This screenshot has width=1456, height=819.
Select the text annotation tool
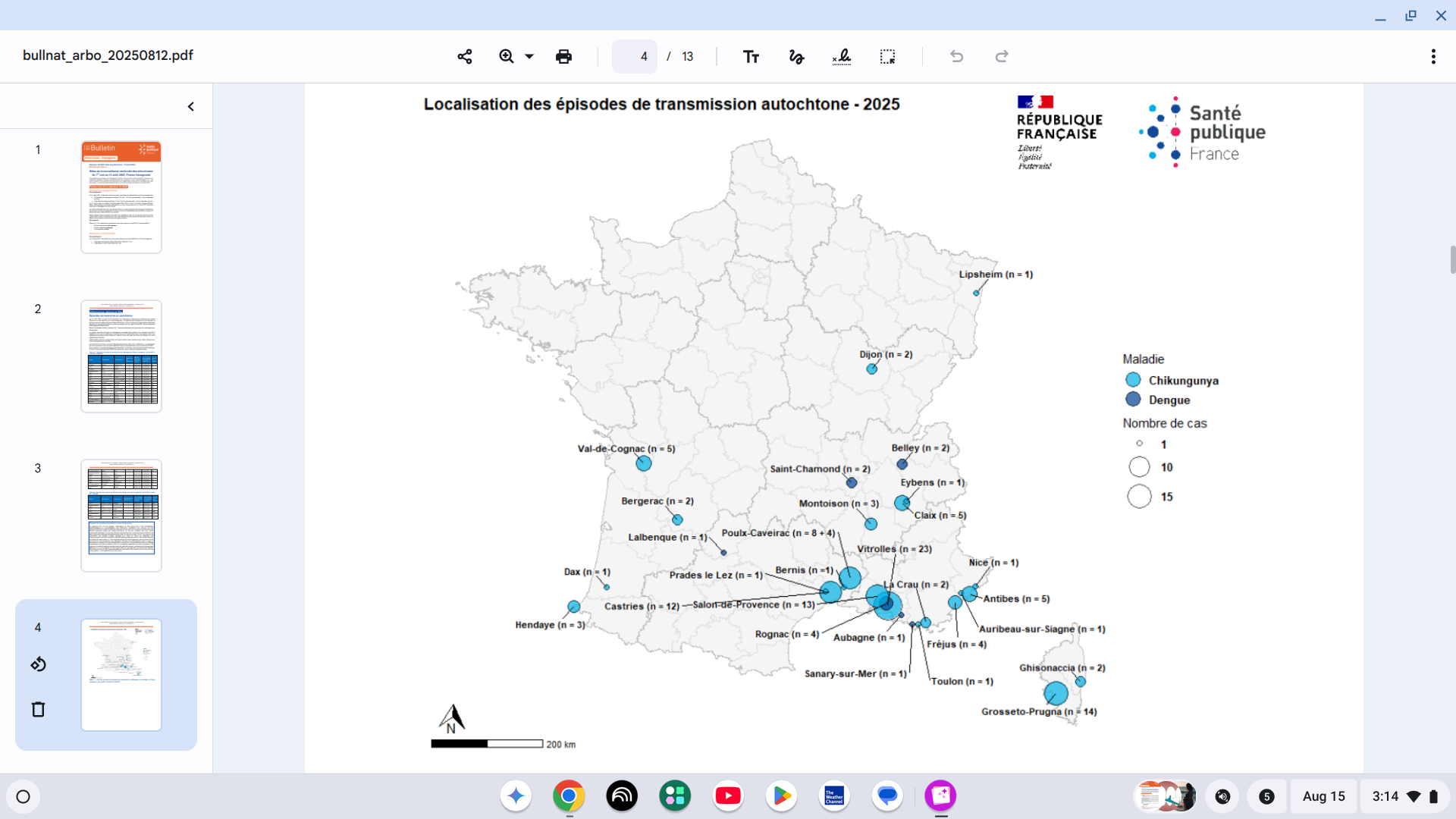tap(751, 56)
